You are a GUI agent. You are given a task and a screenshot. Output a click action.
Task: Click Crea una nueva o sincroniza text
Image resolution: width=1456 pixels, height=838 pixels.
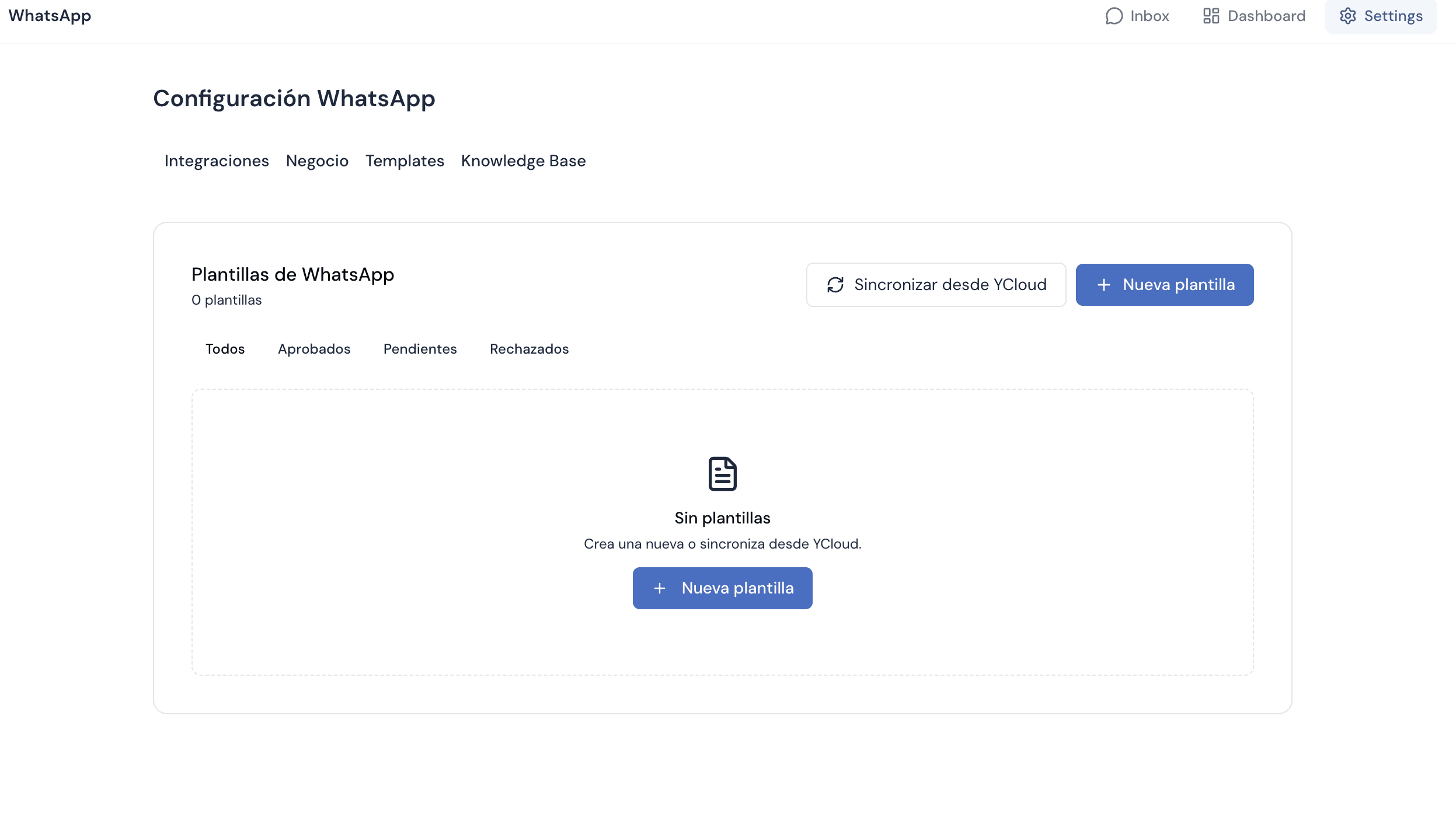pos(723,544)
